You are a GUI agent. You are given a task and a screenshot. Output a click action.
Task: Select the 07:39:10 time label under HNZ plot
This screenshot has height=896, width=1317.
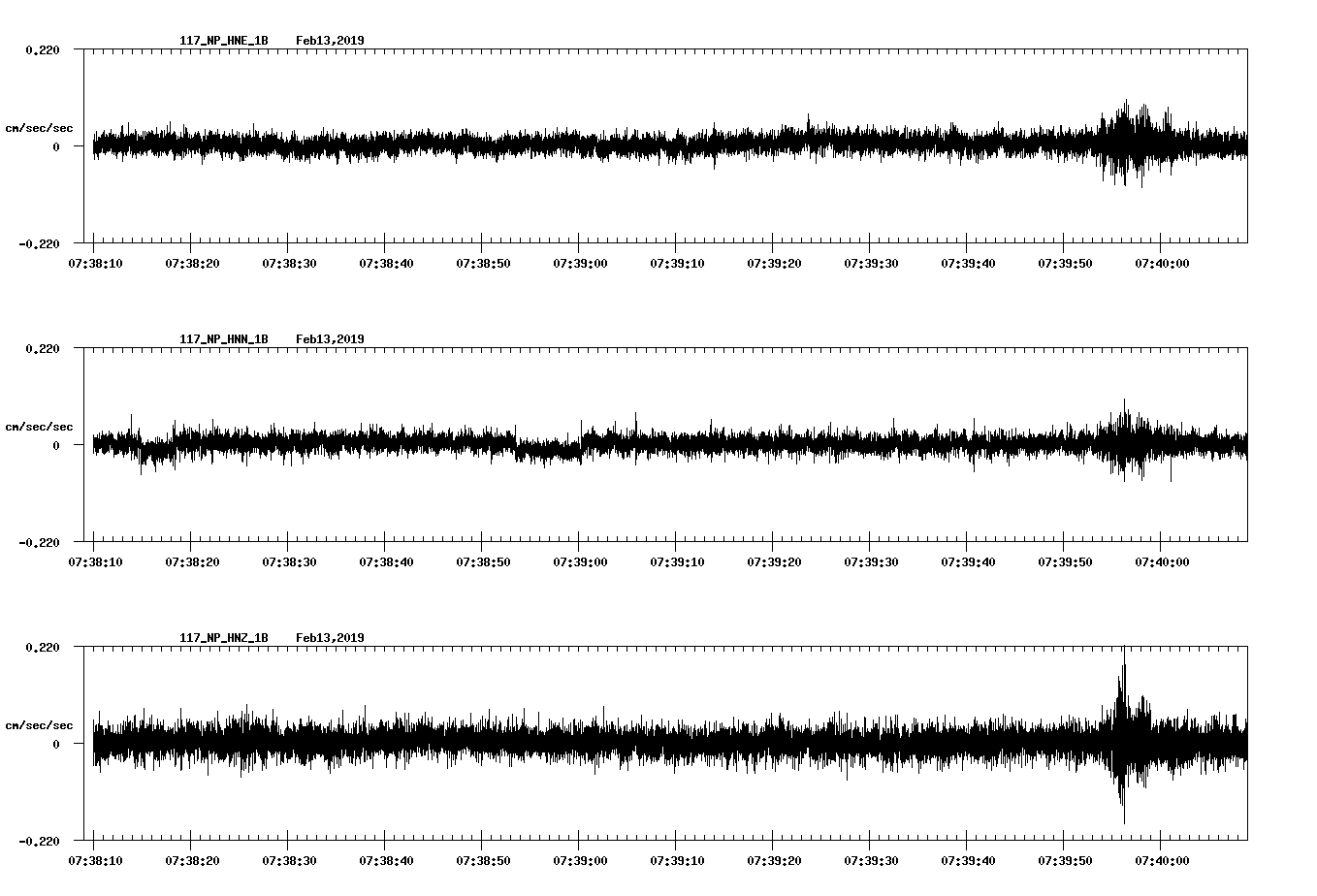[x=677, y=860]
